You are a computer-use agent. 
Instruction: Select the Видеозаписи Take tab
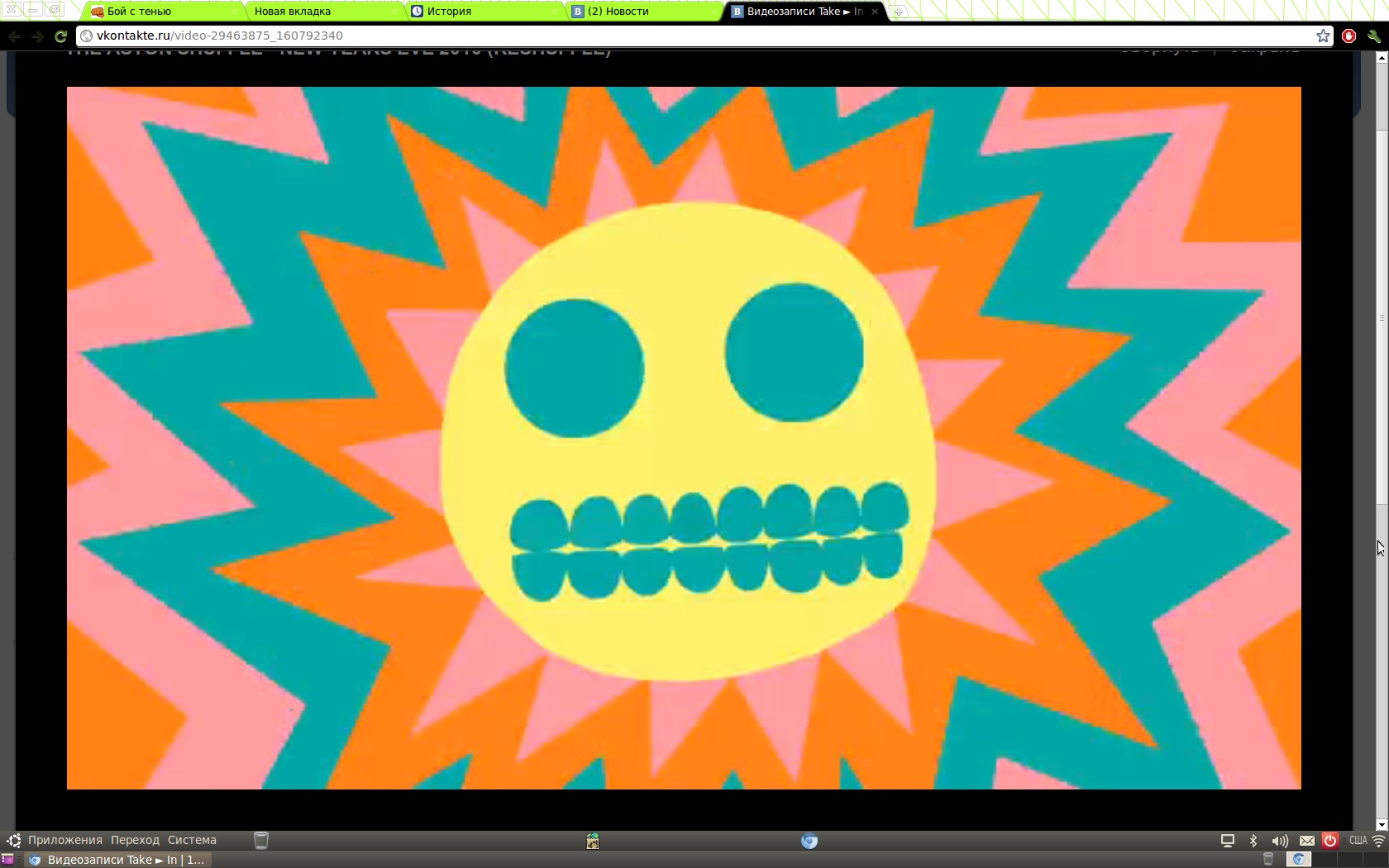804,11
